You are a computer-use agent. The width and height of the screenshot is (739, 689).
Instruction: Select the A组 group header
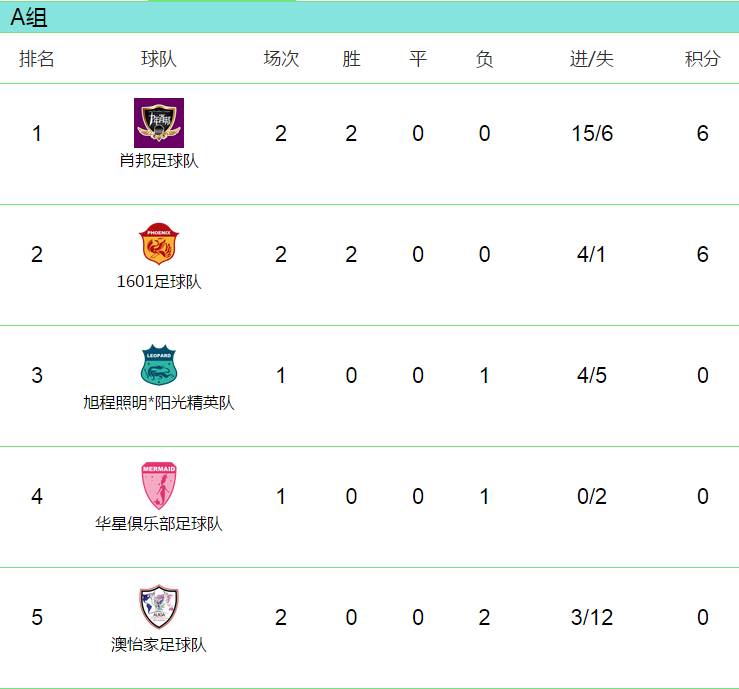point(29,17)
